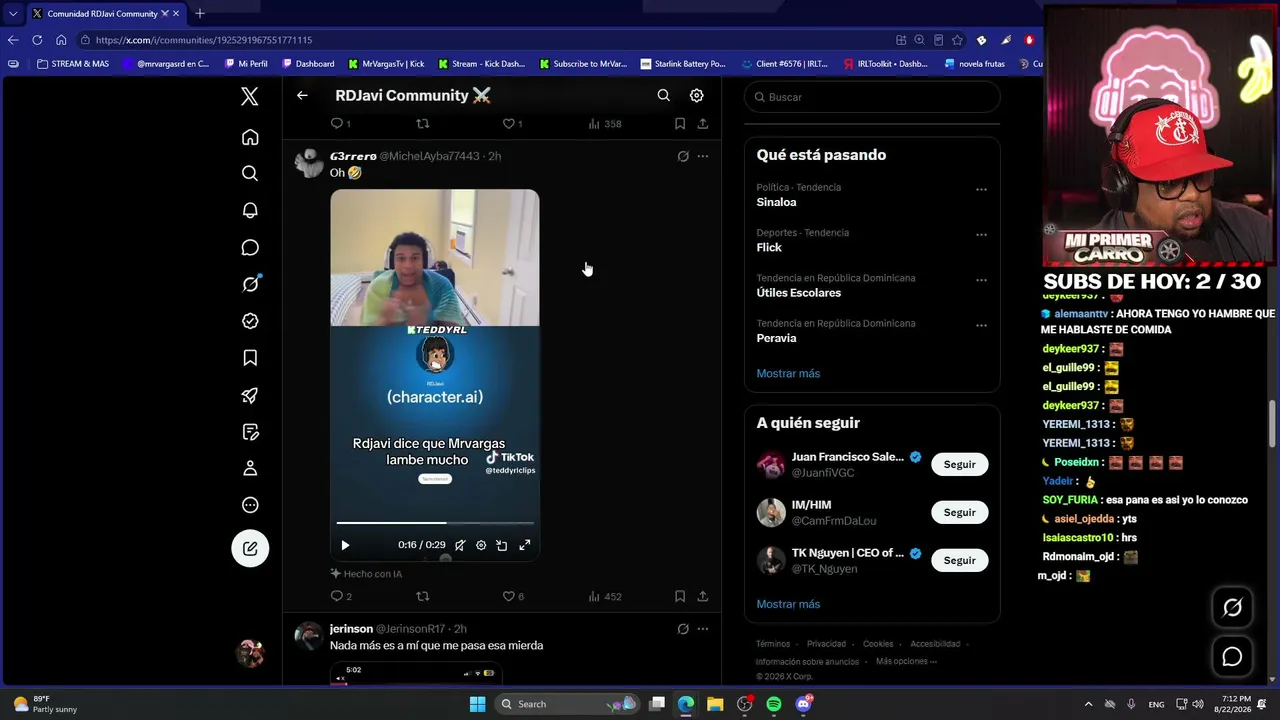Open options for Útiles Escolares trend
This screenshot has height=720, width=1280.
981,280
